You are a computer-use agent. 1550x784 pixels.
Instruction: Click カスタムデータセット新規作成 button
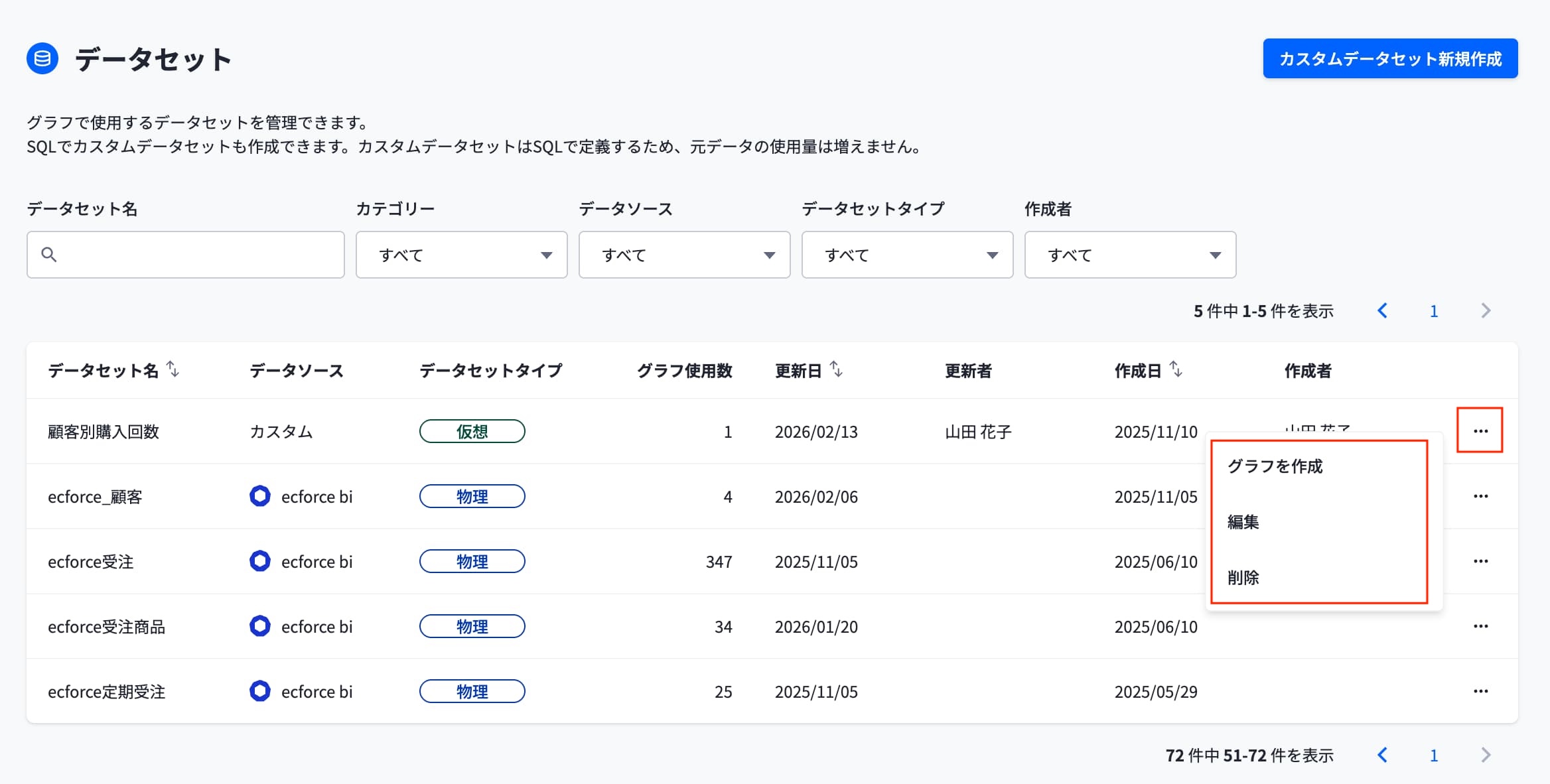pos(1390,58)
